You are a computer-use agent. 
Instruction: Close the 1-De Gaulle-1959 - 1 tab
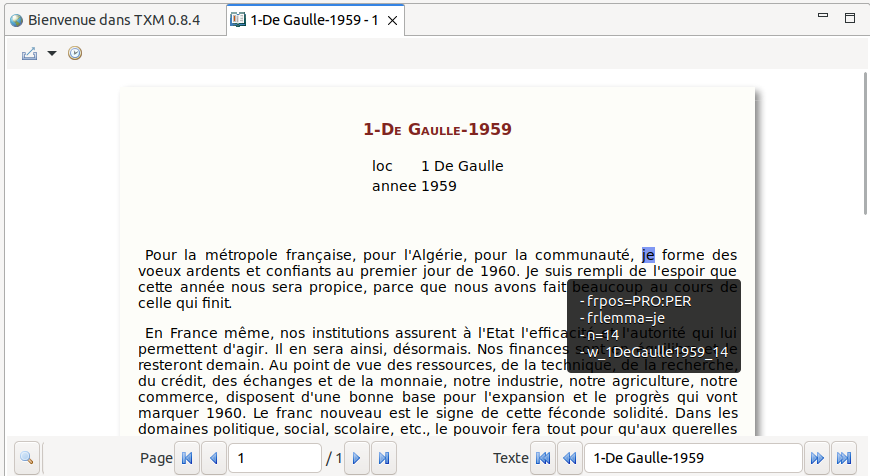click(x=392, y=21)
